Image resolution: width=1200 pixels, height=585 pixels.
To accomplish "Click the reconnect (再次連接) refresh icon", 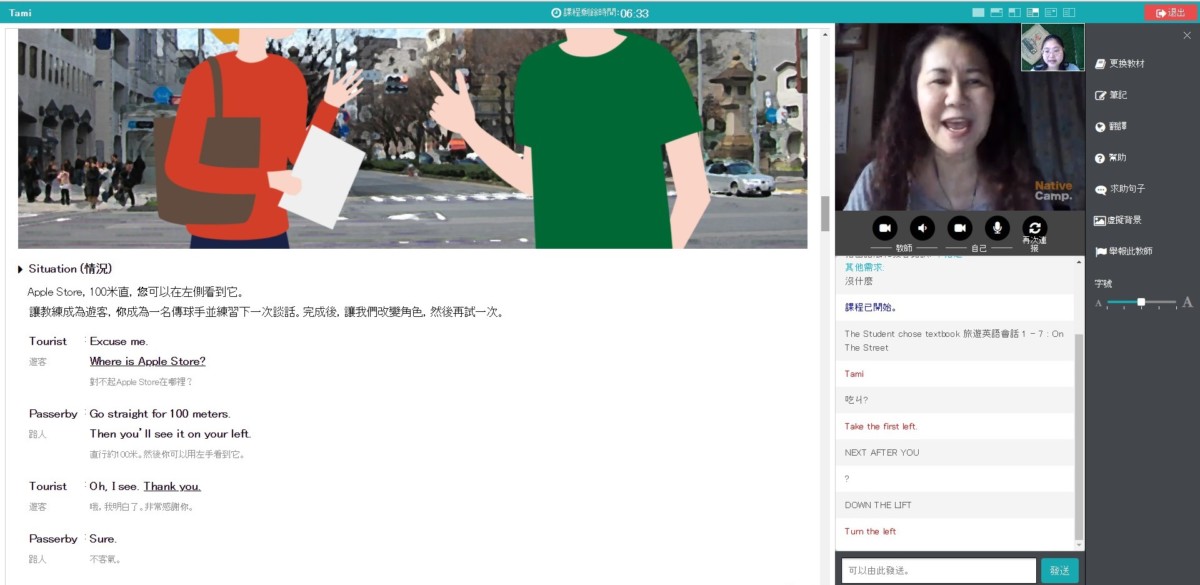I will [x=1035, y=228].
